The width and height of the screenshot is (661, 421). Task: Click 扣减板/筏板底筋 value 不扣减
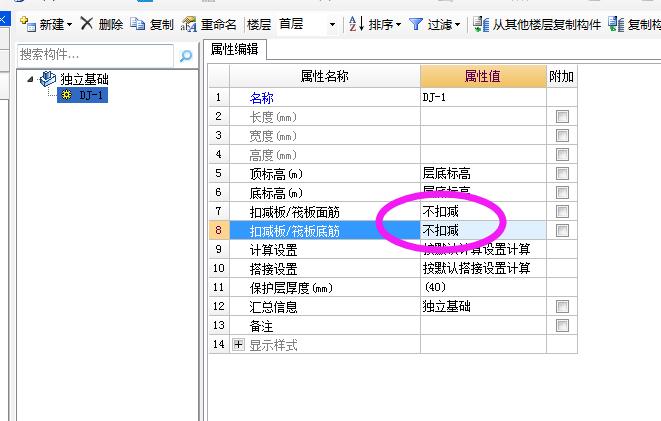point(483,230)
